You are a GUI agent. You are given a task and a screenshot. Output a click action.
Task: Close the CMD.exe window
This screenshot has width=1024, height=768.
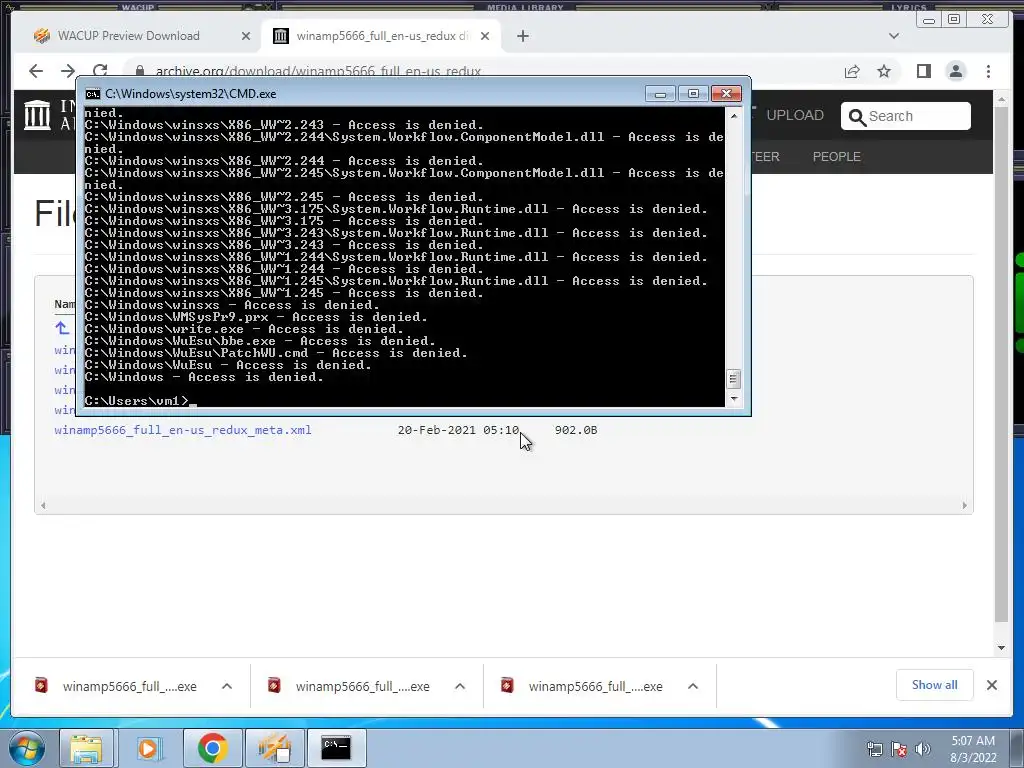pos(726,94)
